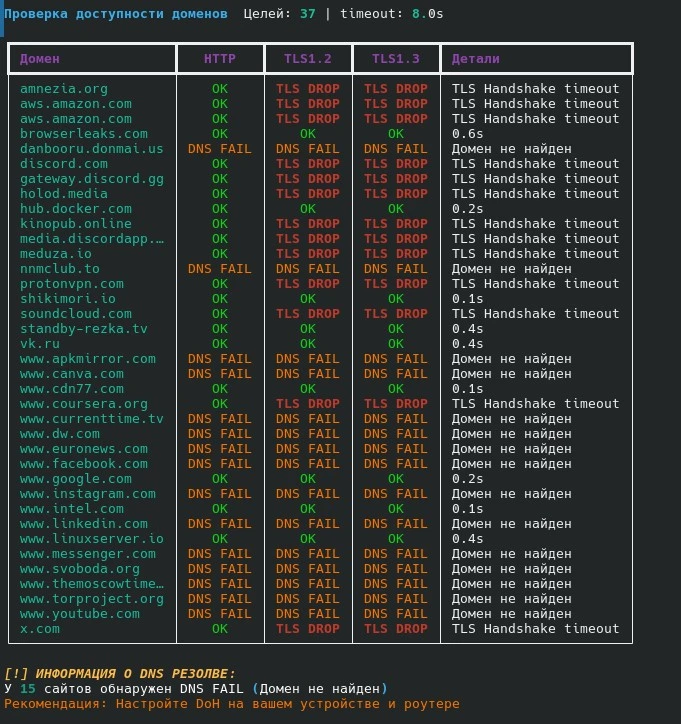Click the 'Целей: 37' target count

click(279, 14)
